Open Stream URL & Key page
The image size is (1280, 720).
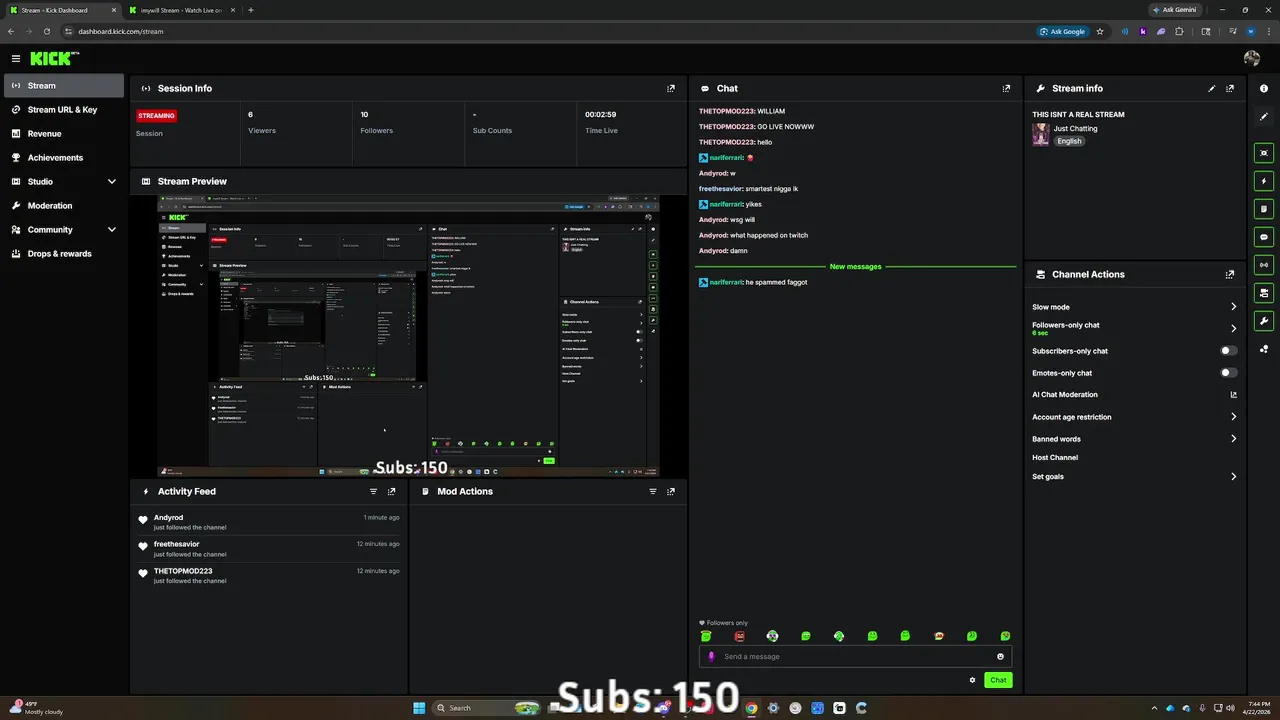tap(64, 110)
